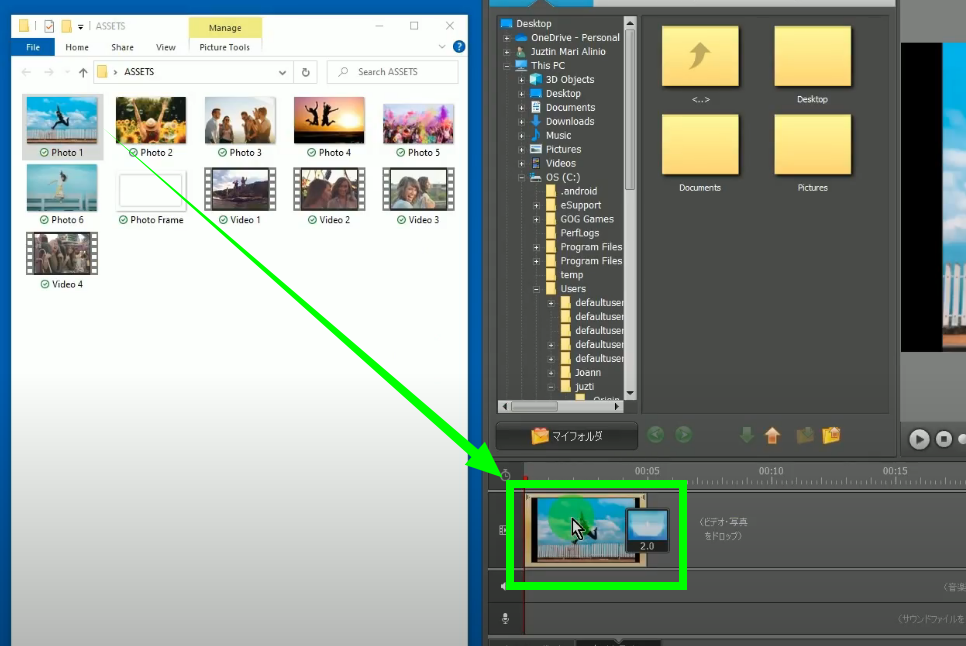Screen dimensions: 966x646
Task: Click the green forward navigation arrow
Action: coord(684,435)
